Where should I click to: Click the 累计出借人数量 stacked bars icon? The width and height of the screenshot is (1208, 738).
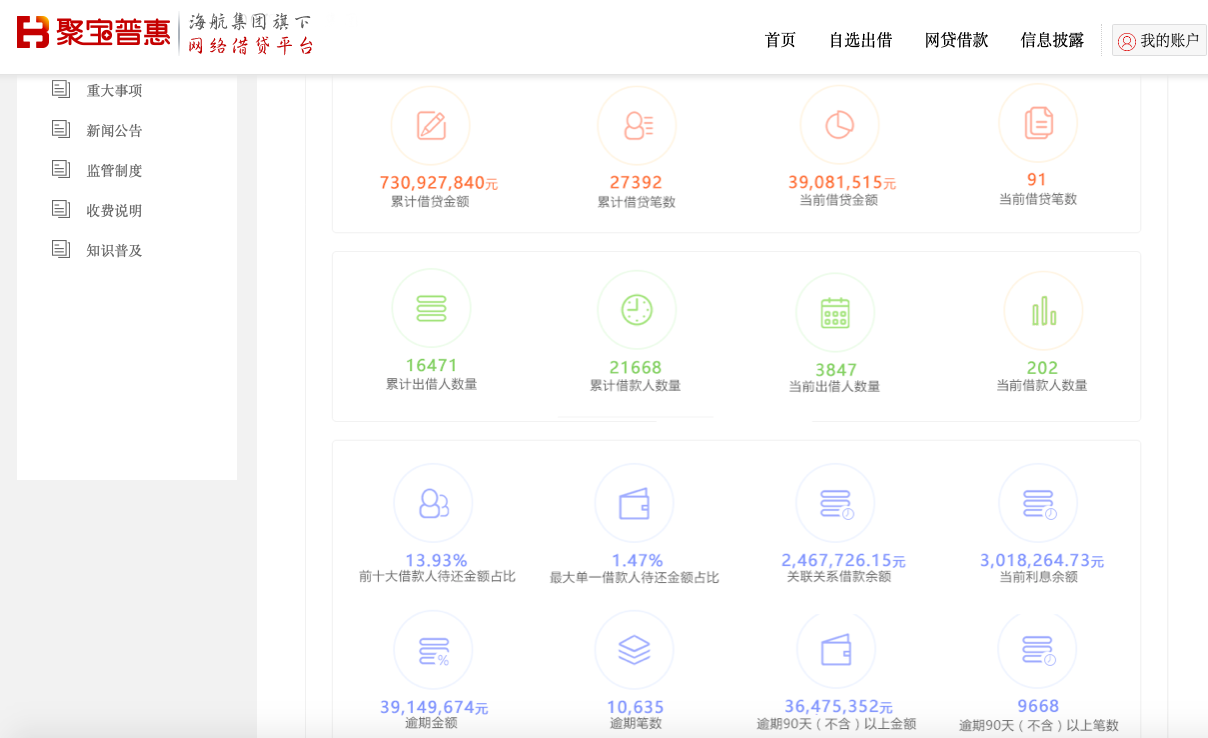[431, 308]
